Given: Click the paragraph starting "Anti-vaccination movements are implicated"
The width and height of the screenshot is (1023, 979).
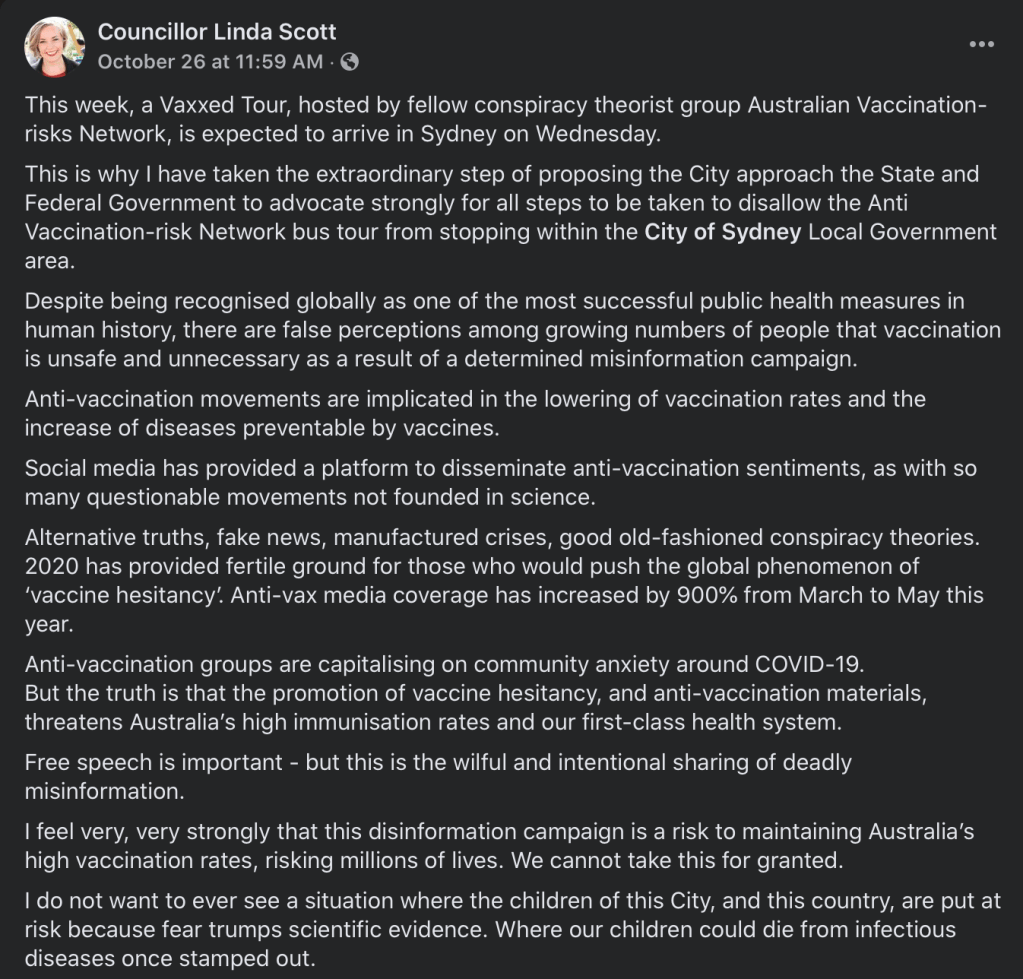Looking at the screenshot, I should pos(475,412).
